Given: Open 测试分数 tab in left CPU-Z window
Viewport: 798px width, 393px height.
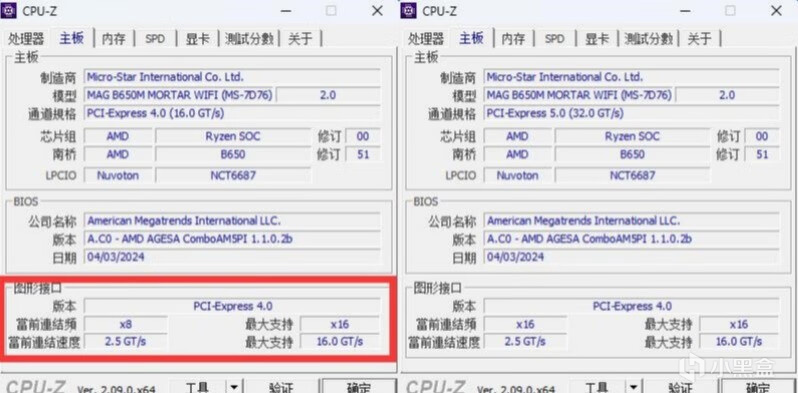Looking at the screenshot, I should 249,38.
